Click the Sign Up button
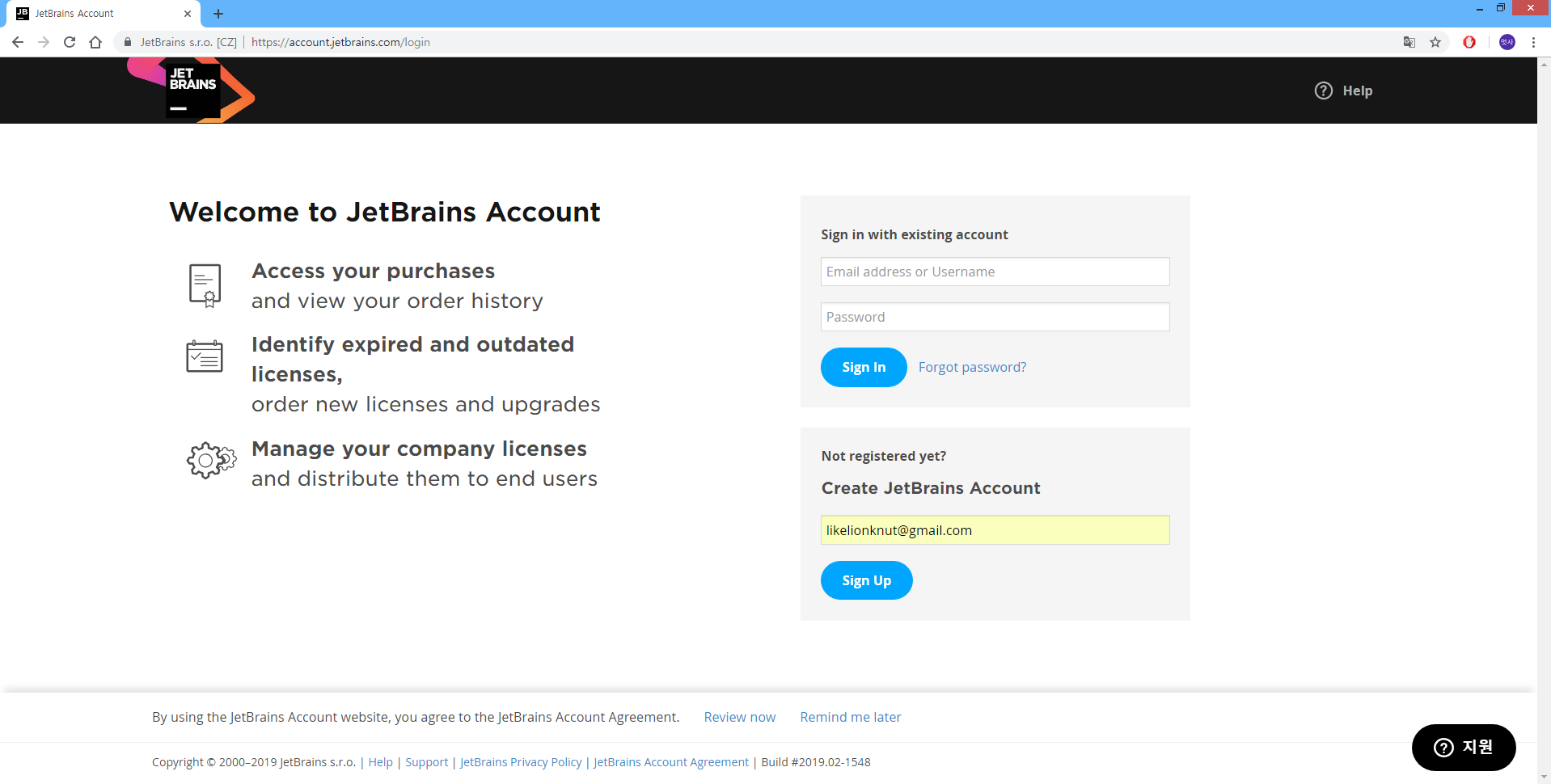The image size is (1551, 784). point(866,580)
